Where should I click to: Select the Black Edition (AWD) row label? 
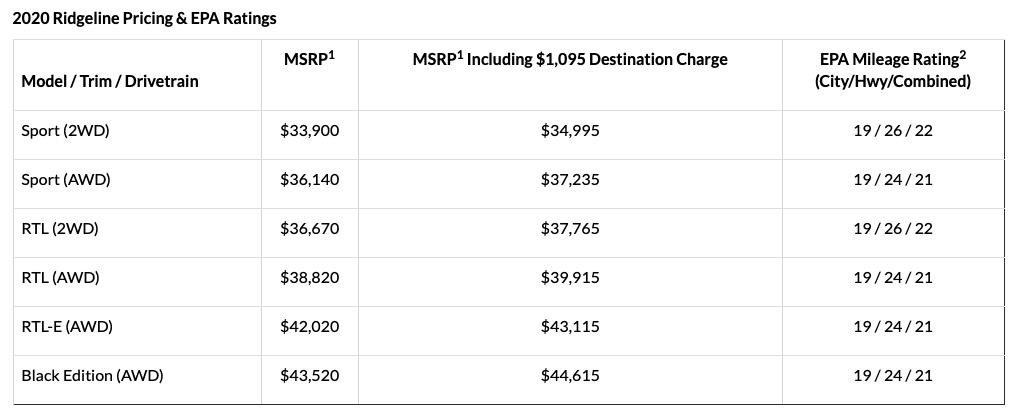[92, 375]
